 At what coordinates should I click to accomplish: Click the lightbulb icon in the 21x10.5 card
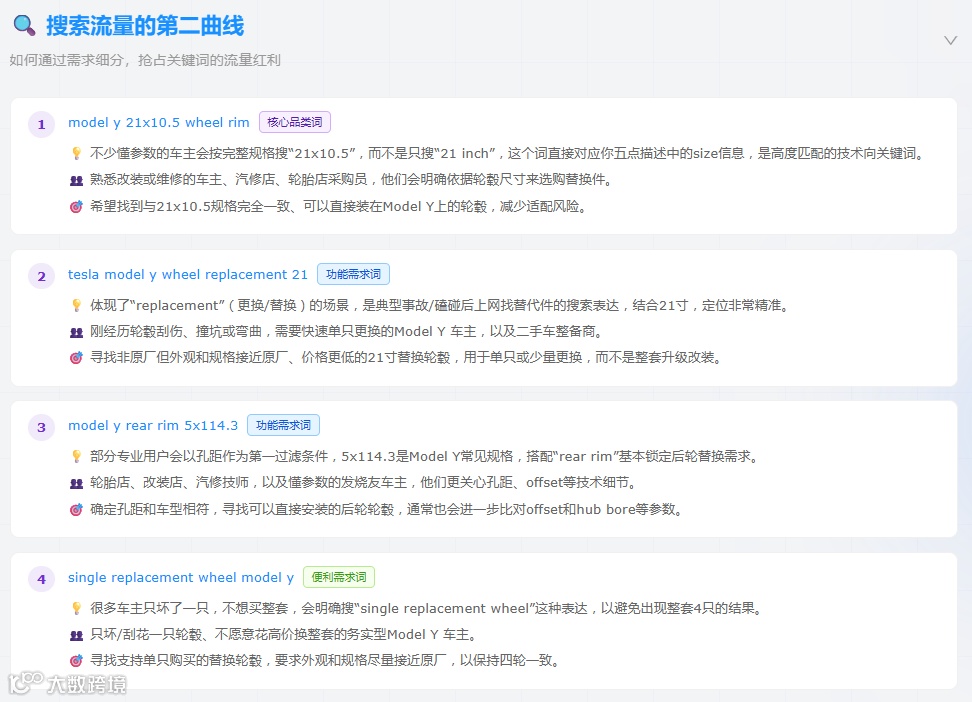click(76, 153)
